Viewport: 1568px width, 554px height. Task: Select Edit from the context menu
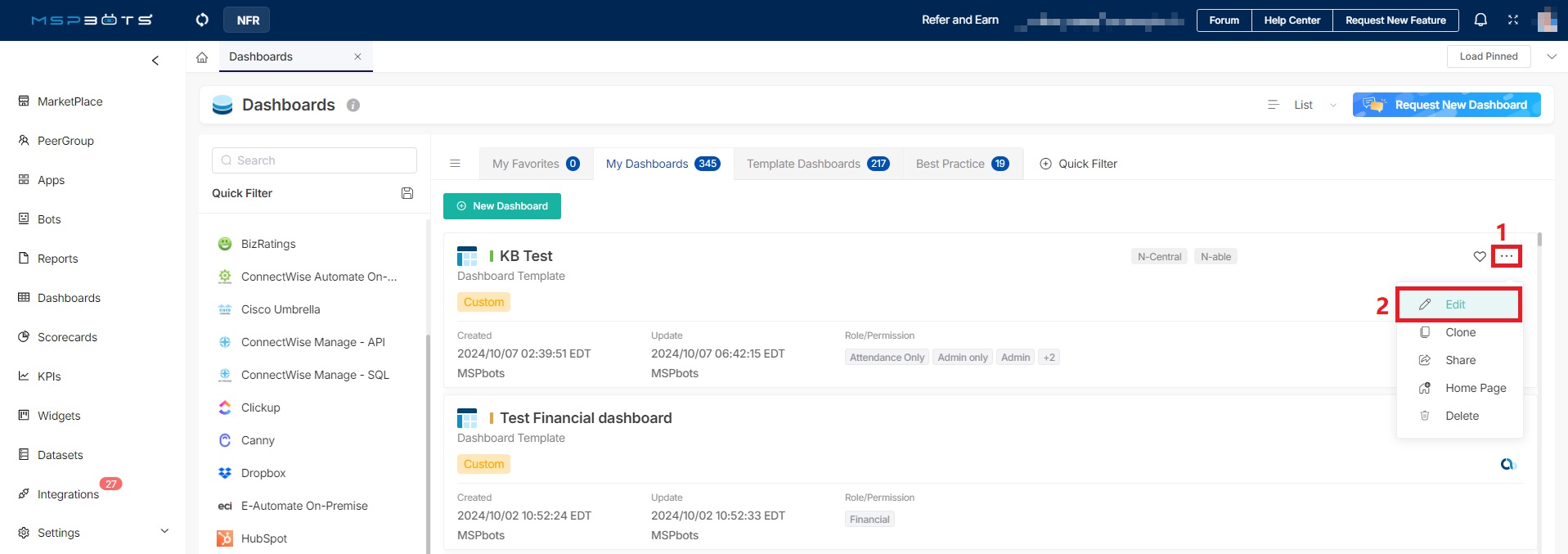pyautogui.click(x=1459, y=304)
